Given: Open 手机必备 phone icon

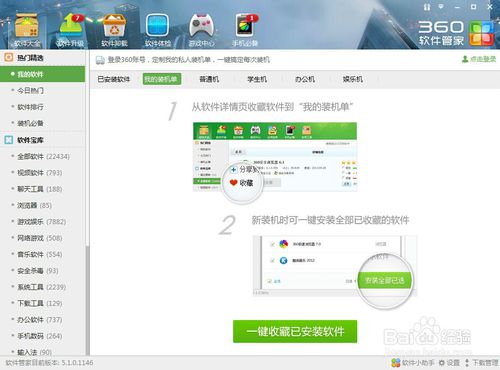Looking at the screenshot, I should pyautogui.click(x=245, y=30).
